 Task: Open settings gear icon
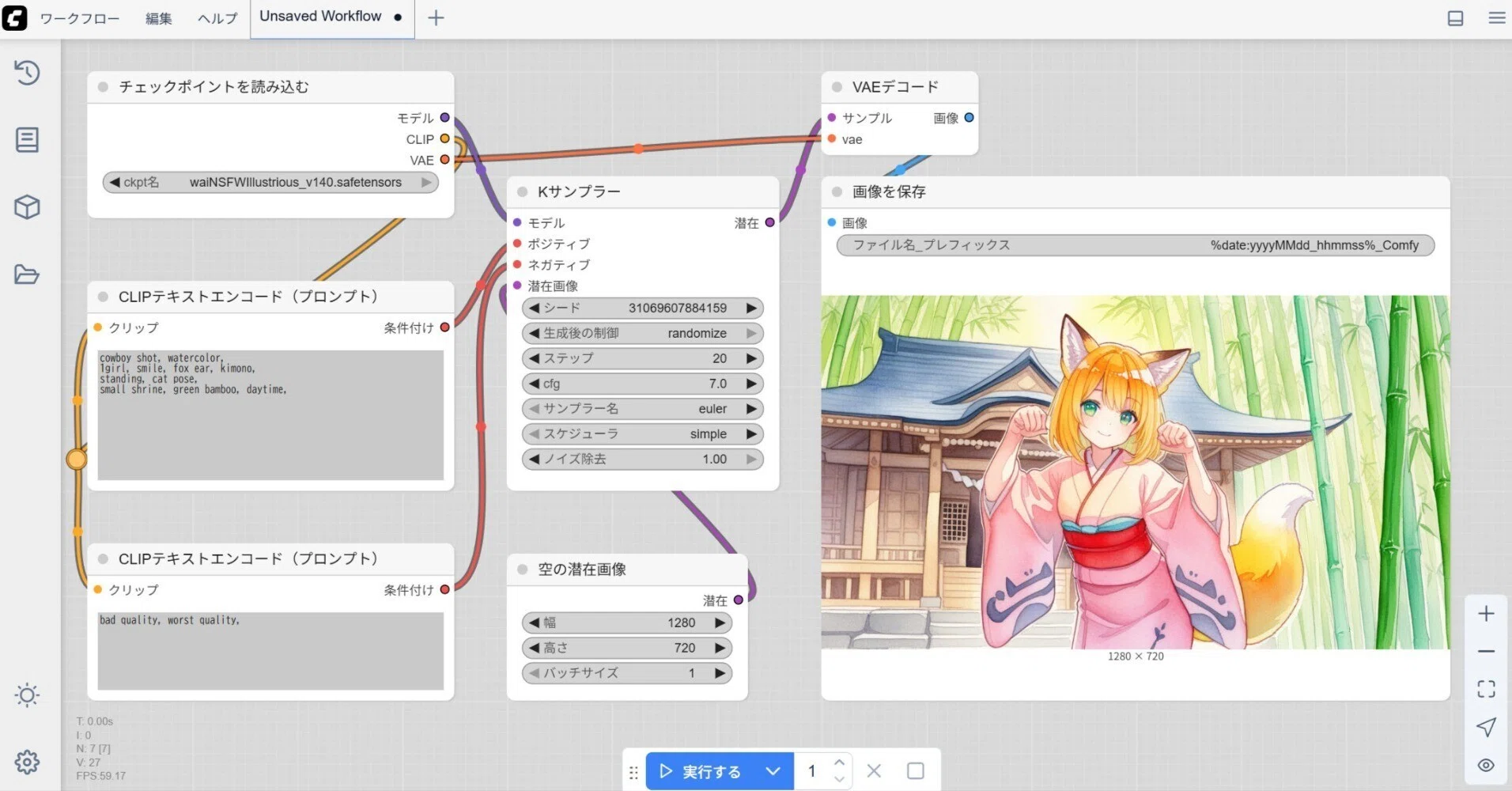(27, 762)
